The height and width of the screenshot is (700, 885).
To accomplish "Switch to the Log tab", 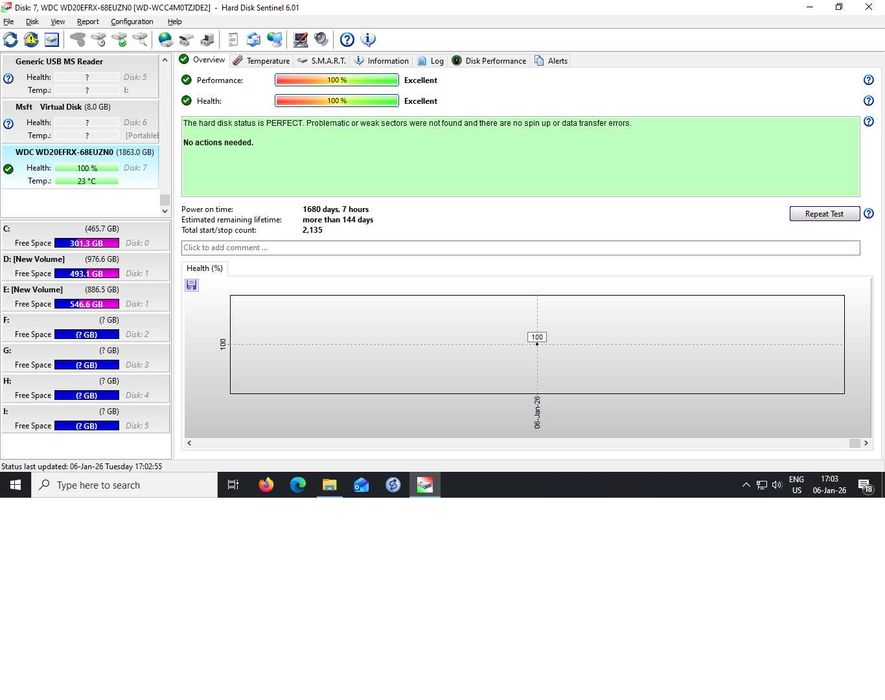I will click(x=430, y=60).
